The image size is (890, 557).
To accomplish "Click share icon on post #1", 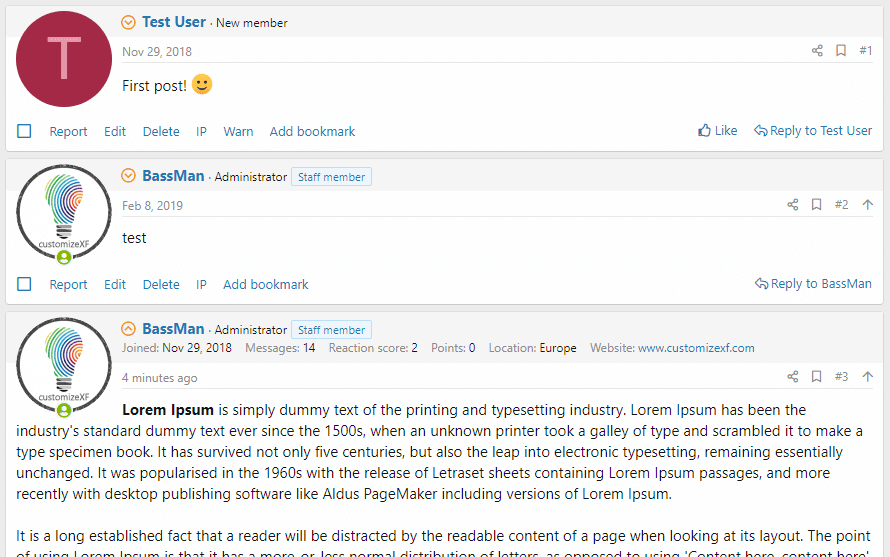I will [x=817, y=51].
